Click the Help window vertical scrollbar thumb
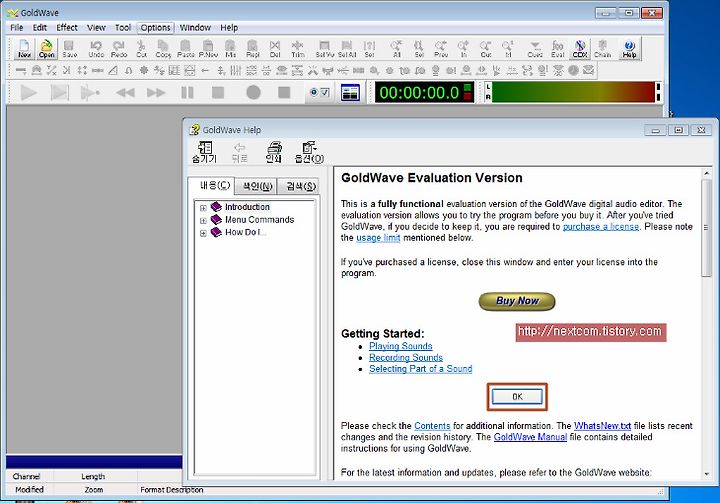This screenshot has height=503, width=720. pyautogui.click(x=706, y=228)
